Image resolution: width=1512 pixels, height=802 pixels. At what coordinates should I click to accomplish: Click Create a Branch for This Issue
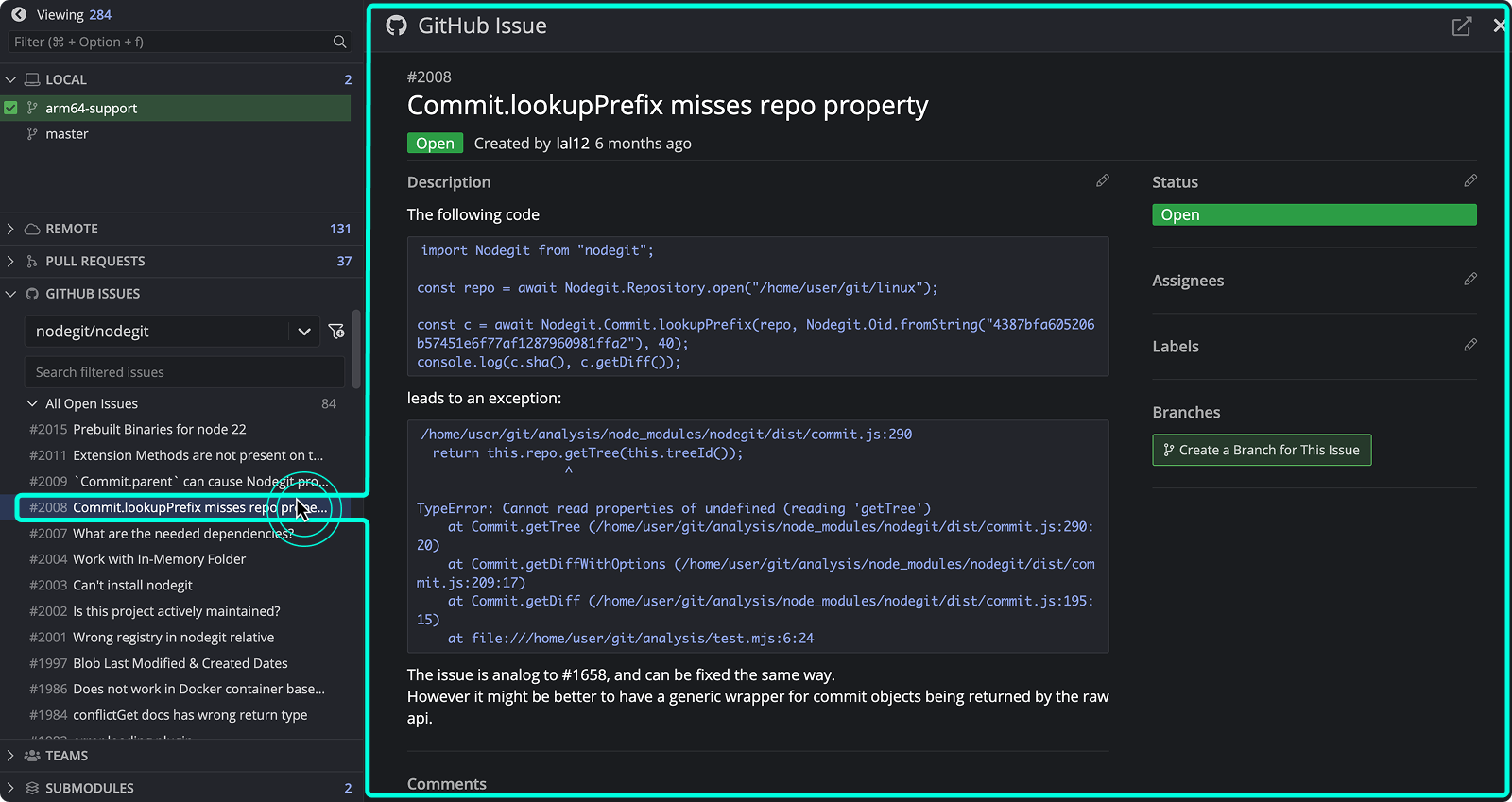point(1262,450)
